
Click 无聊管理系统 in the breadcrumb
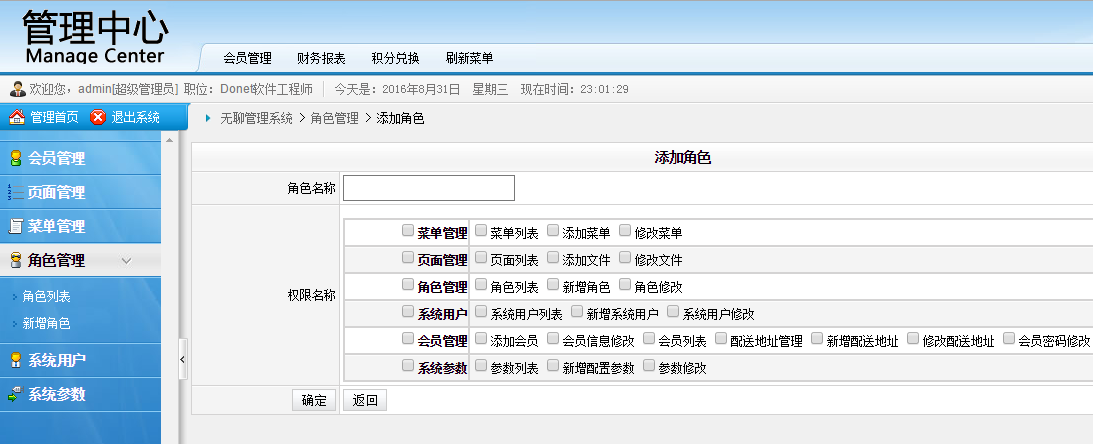pos(257,118)
